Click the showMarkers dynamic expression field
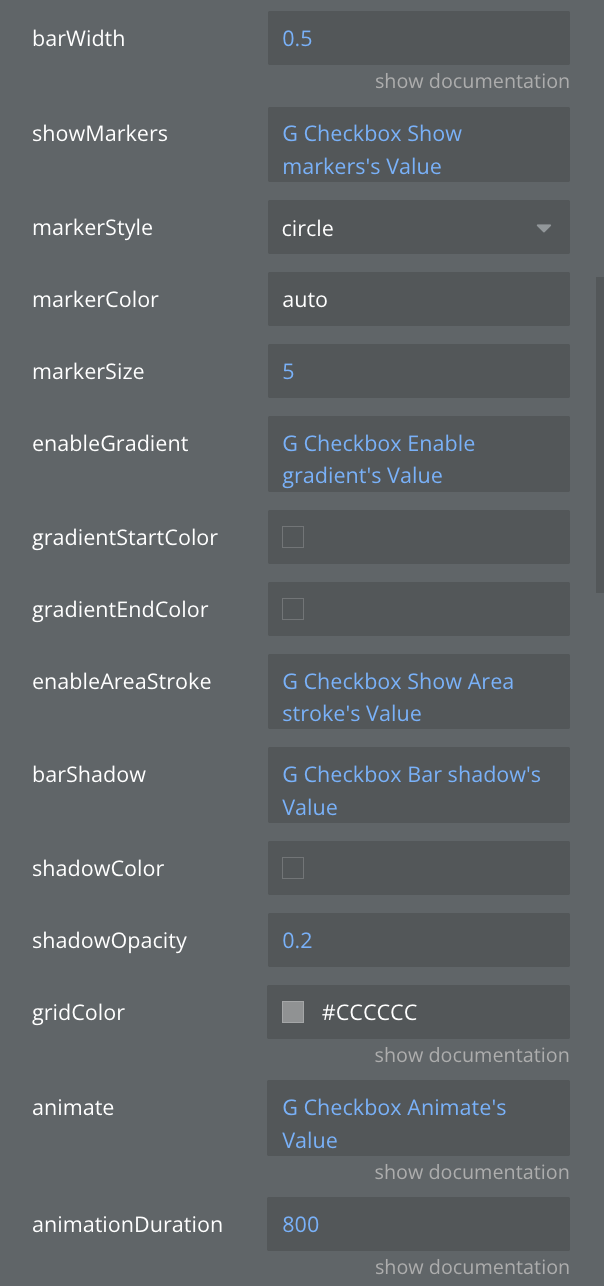Screen dimensions: 604x1286 418,146
